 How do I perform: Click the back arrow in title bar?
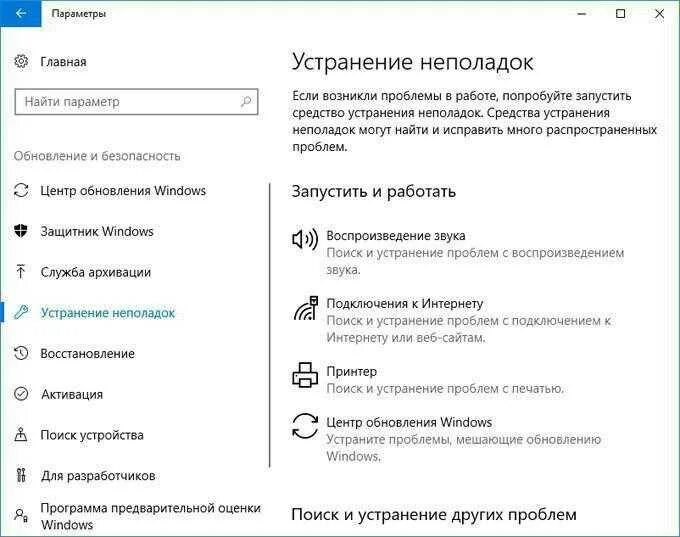20,13
